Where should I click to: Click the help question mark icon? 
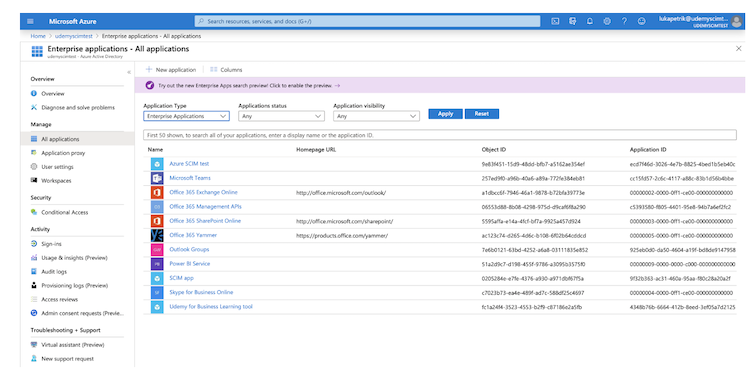tap(624, 21)
